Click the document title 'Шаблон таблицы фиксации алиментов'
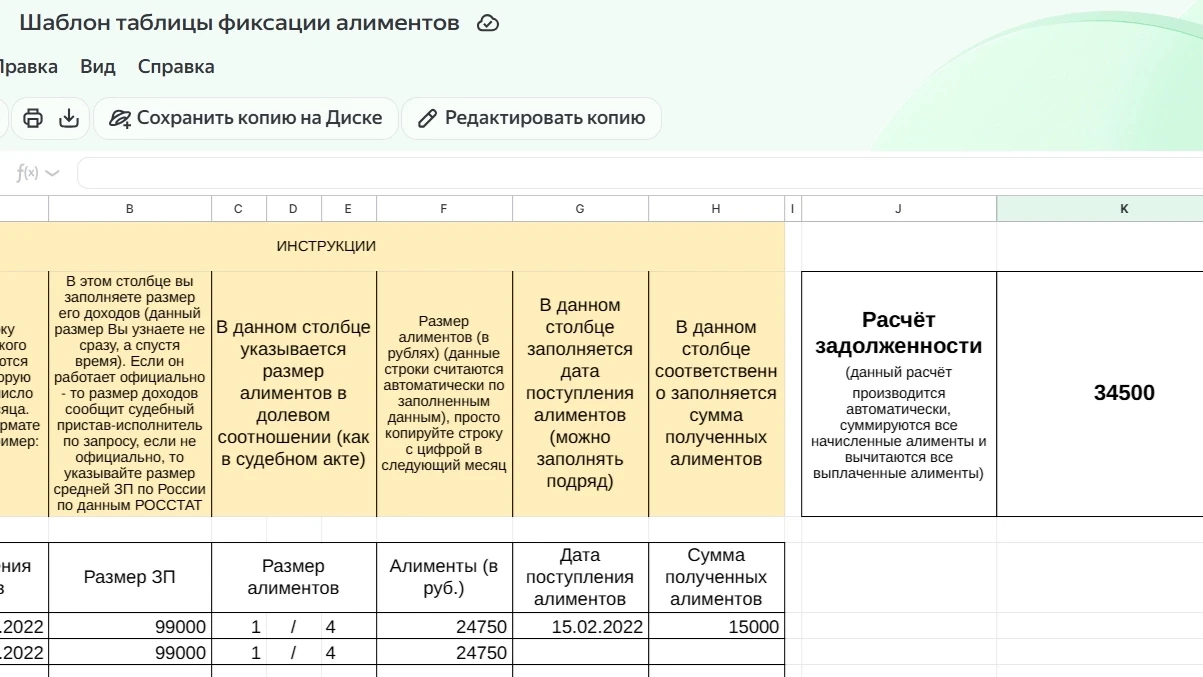This screenshot has height=677, width=1203. pos(239,23)
